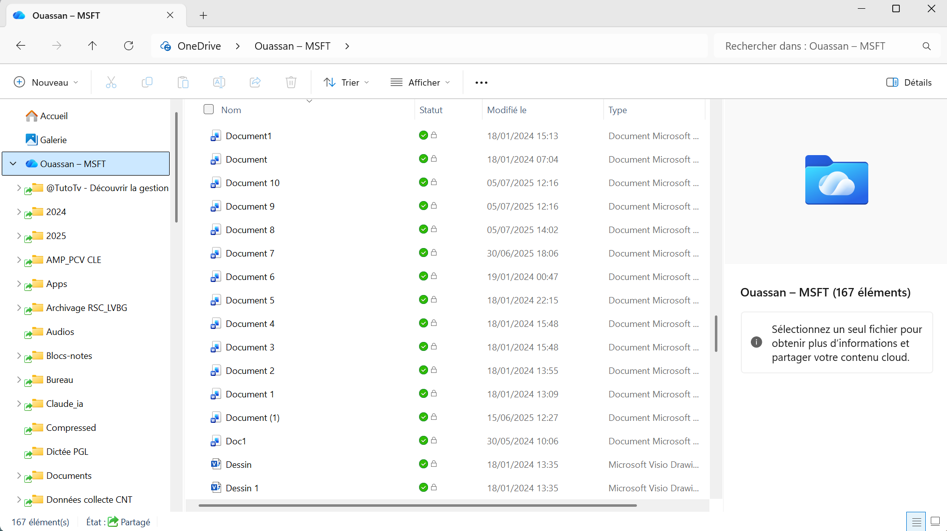Viewport: 947px width, 531px height.
Task: Click the Share icon in toolbar
Action: point(255,82)
